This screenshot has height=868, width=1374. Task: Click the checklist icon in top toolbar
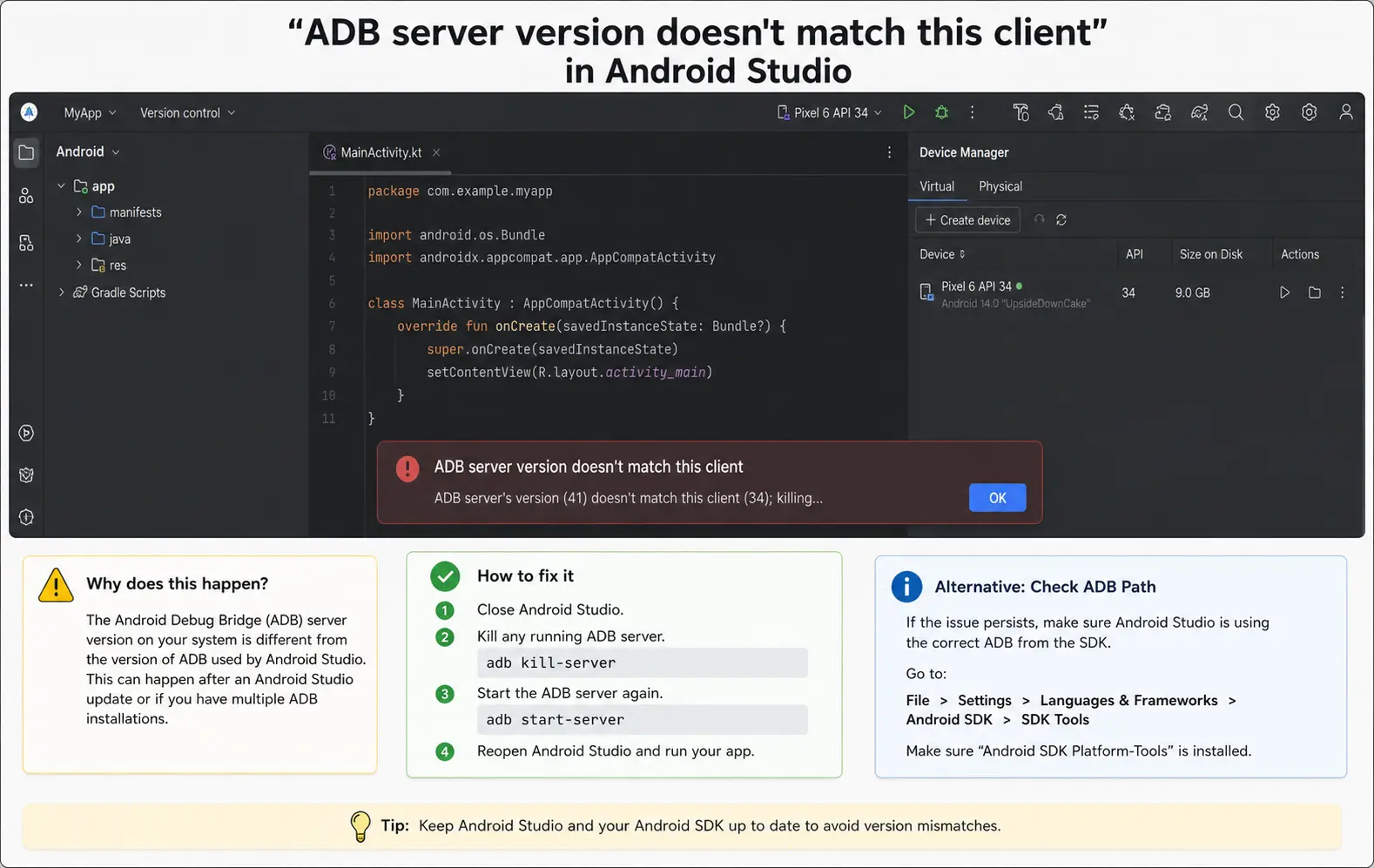(x=1091, y=112)
